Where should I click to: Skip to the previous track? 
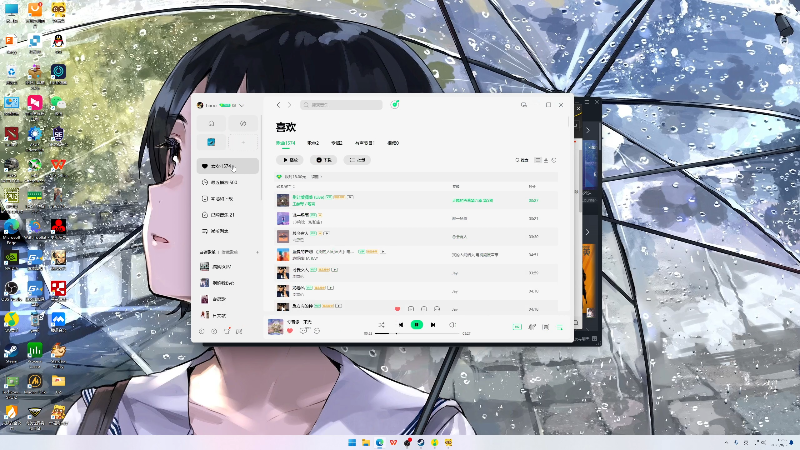[x=401, y=324]
